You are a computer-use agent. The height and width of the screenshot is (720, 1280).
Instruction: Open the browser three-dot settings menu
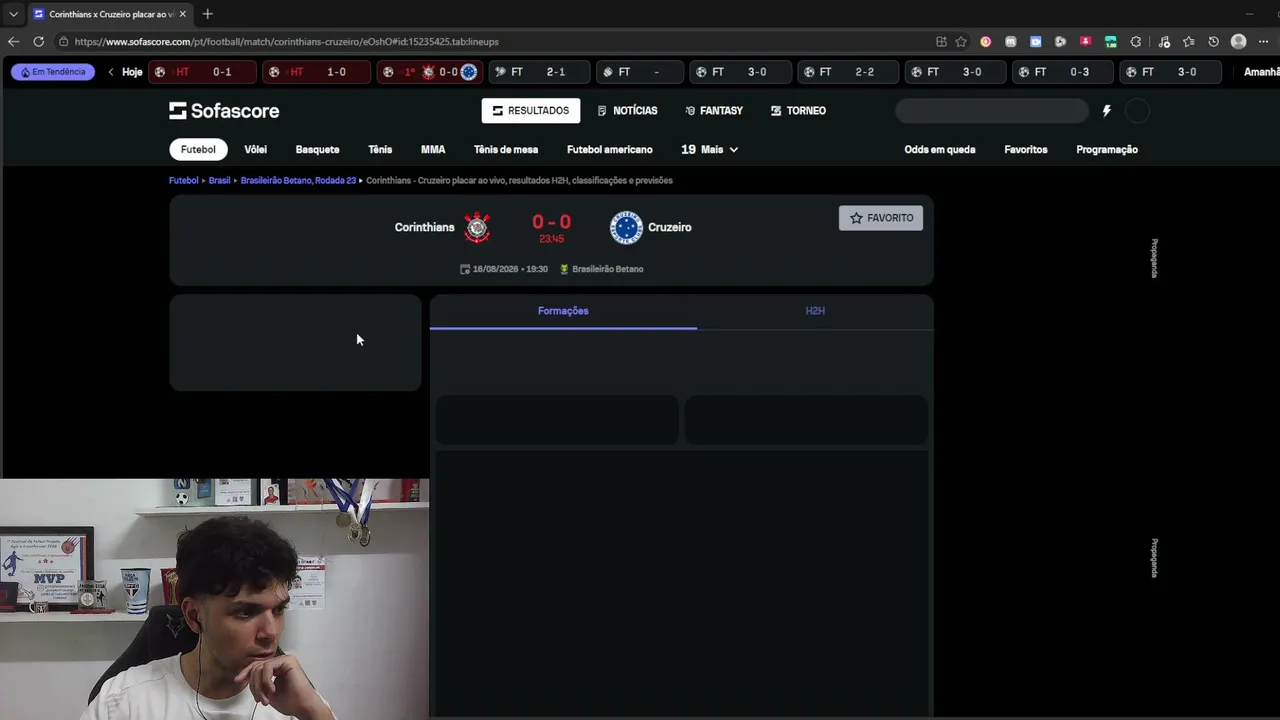[1264, 42]
